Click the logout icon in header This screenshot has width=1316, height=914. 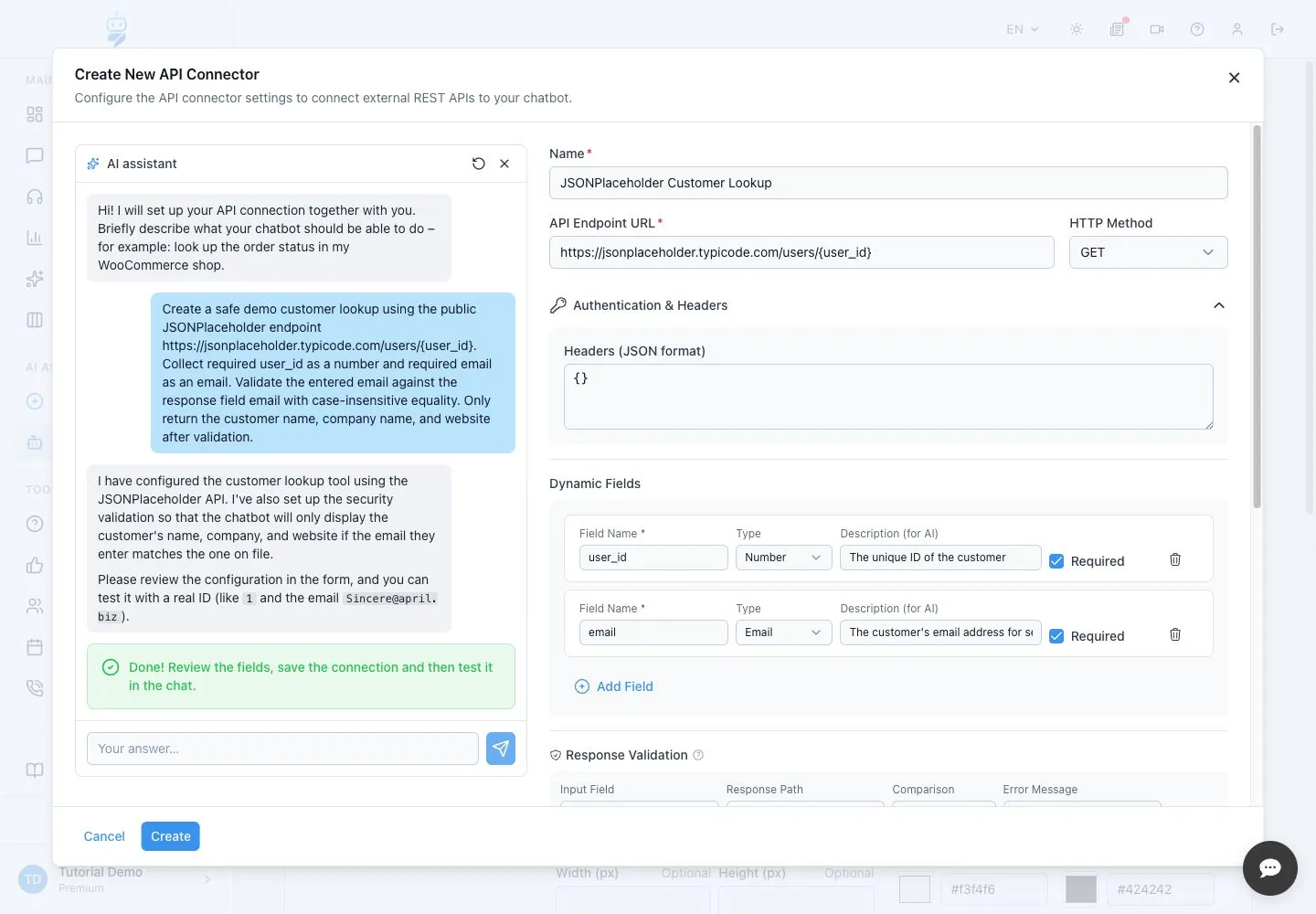tap(1278, 29)
